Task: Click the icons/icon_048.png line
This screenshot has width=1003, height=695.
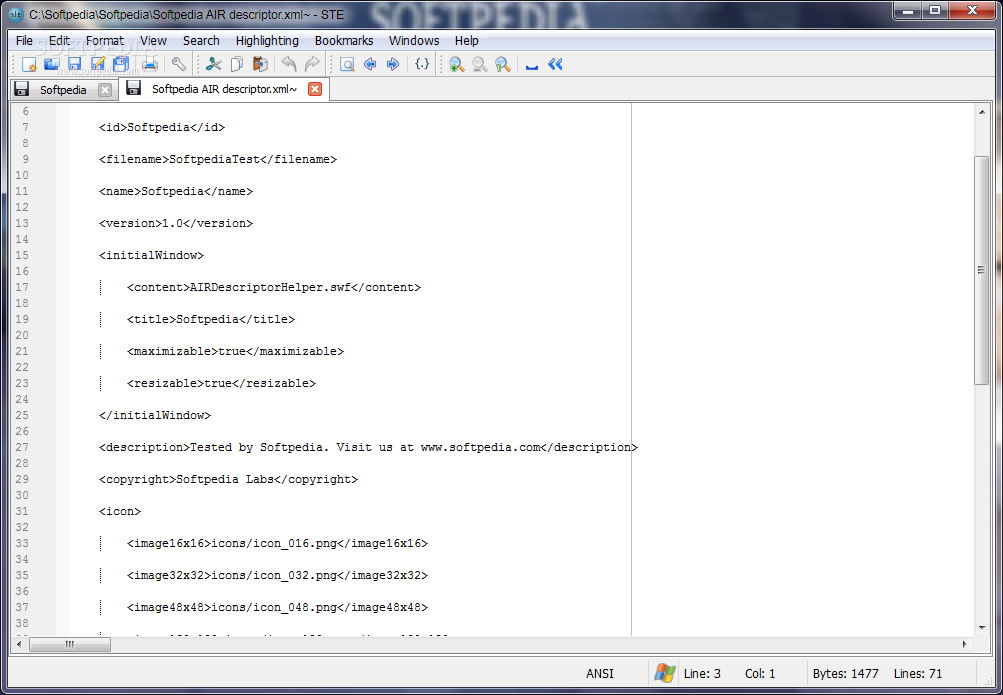Action: click(x=277, y=607)
